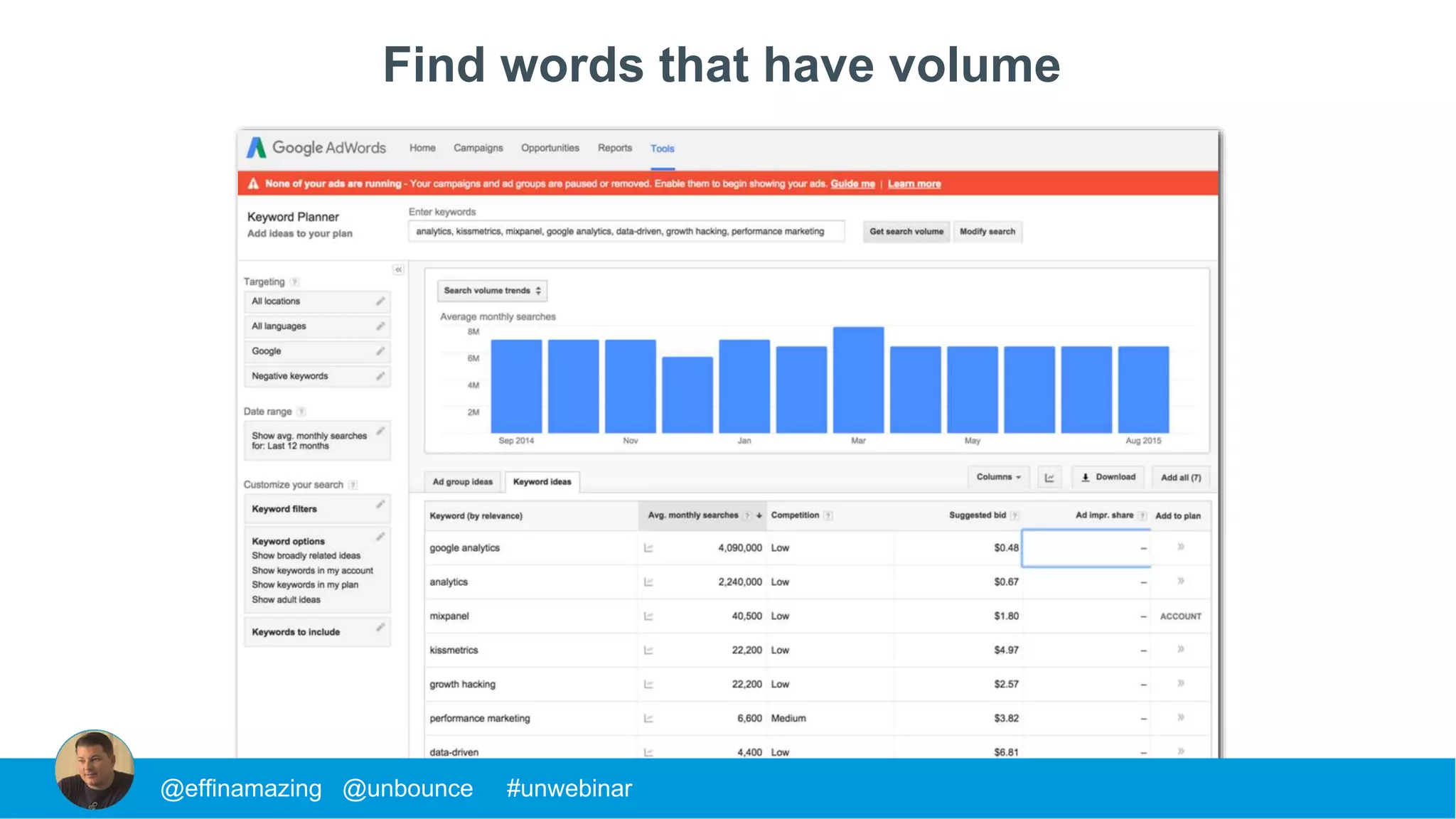Click the ACCOUNT label in mixpanel row
The image size is (1456, 819).
(x=1181, y=616)
